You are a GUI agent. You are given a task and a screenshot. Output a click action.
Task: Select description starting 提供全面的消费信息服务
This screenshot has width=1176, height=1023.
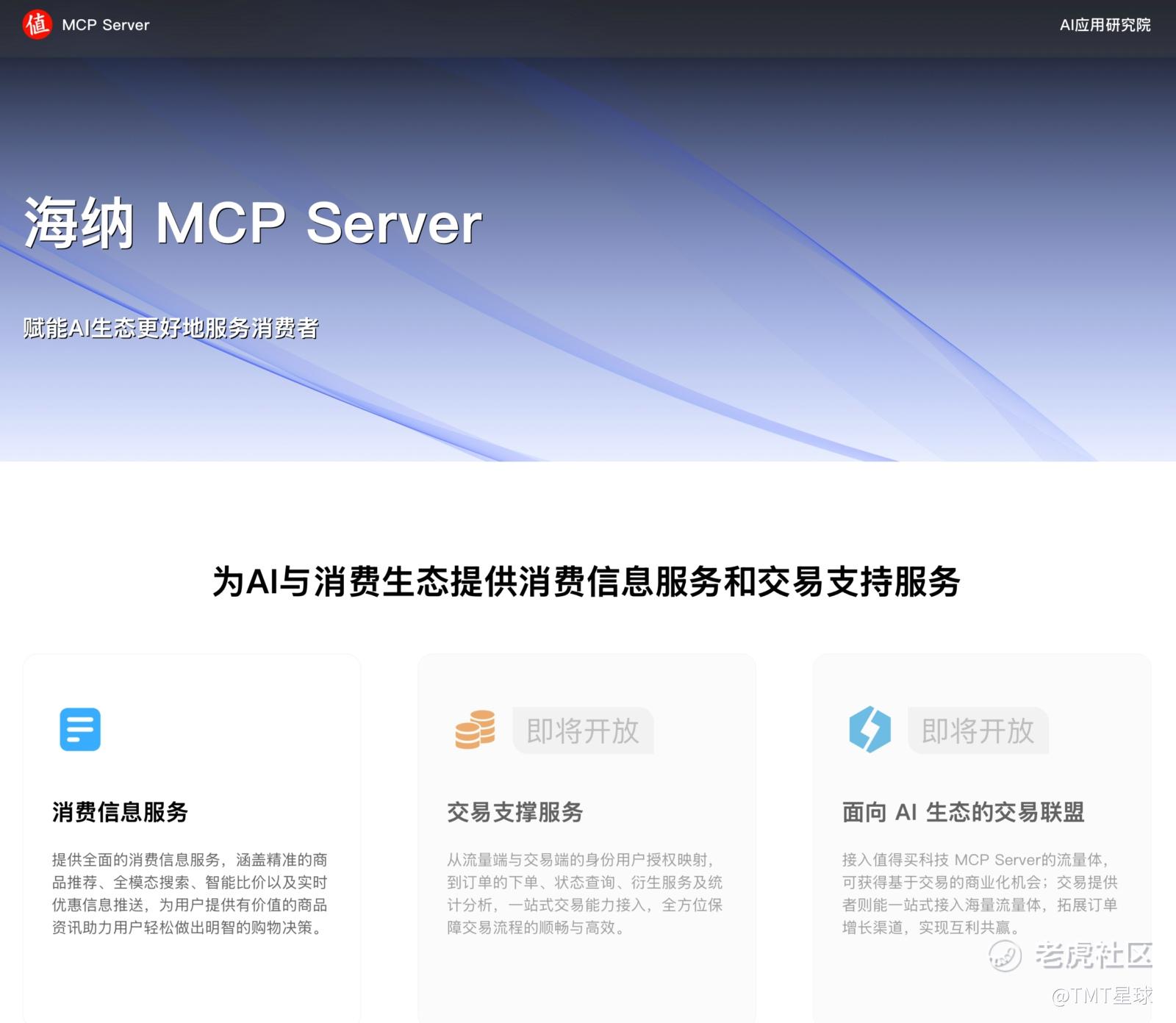[190, 894]
